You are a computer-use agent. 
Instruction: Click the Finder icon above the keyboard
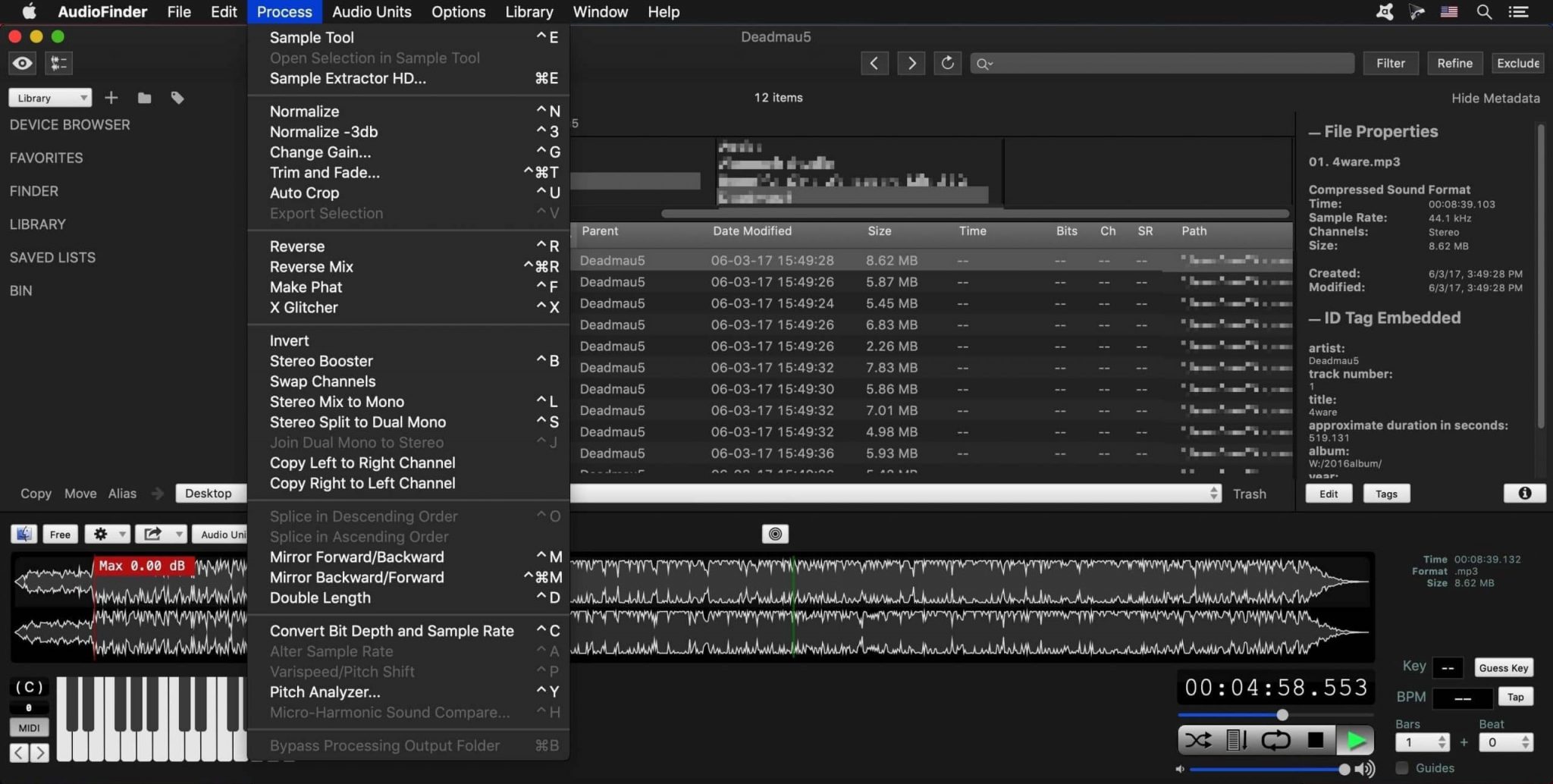pos(24,534)
